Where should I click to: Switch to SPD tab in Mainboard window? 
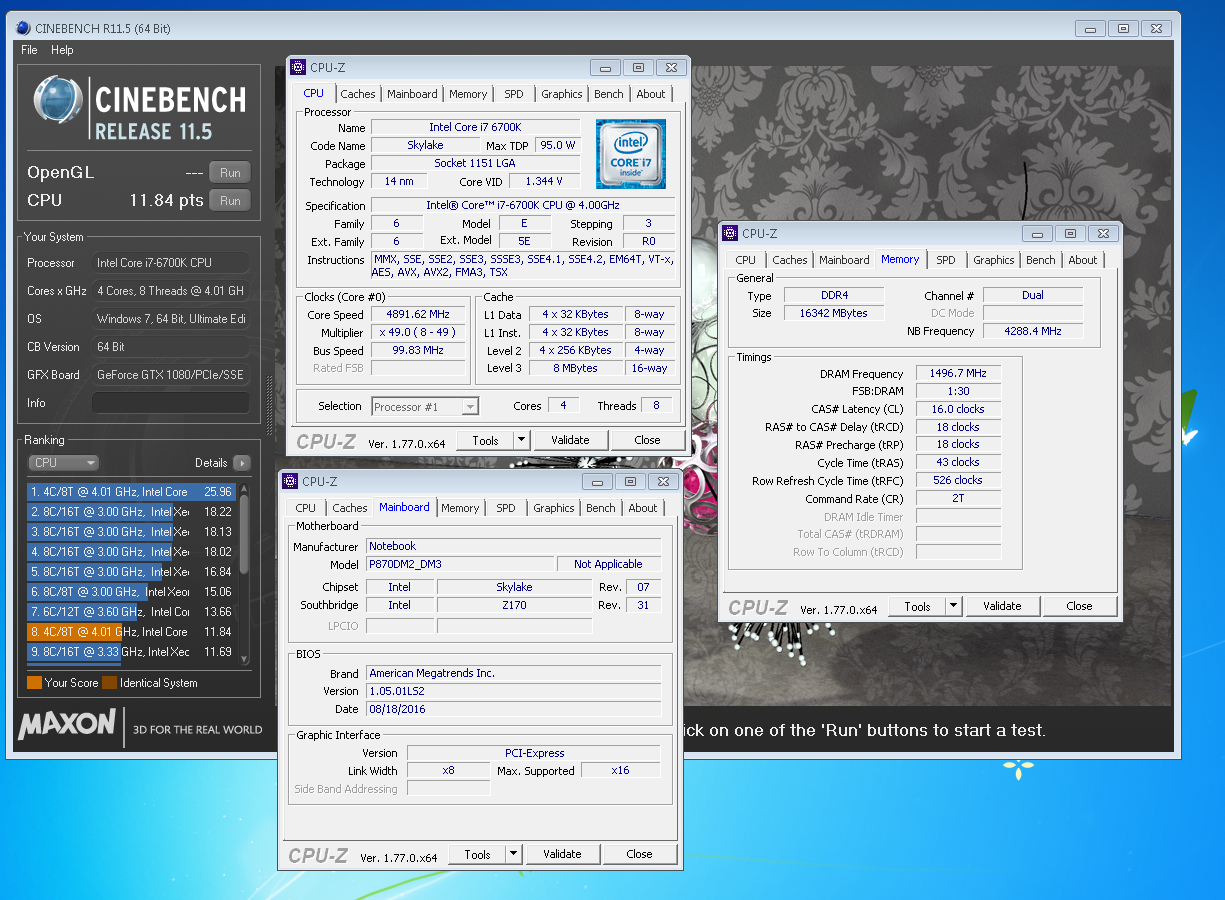click(x=506, y=508)
